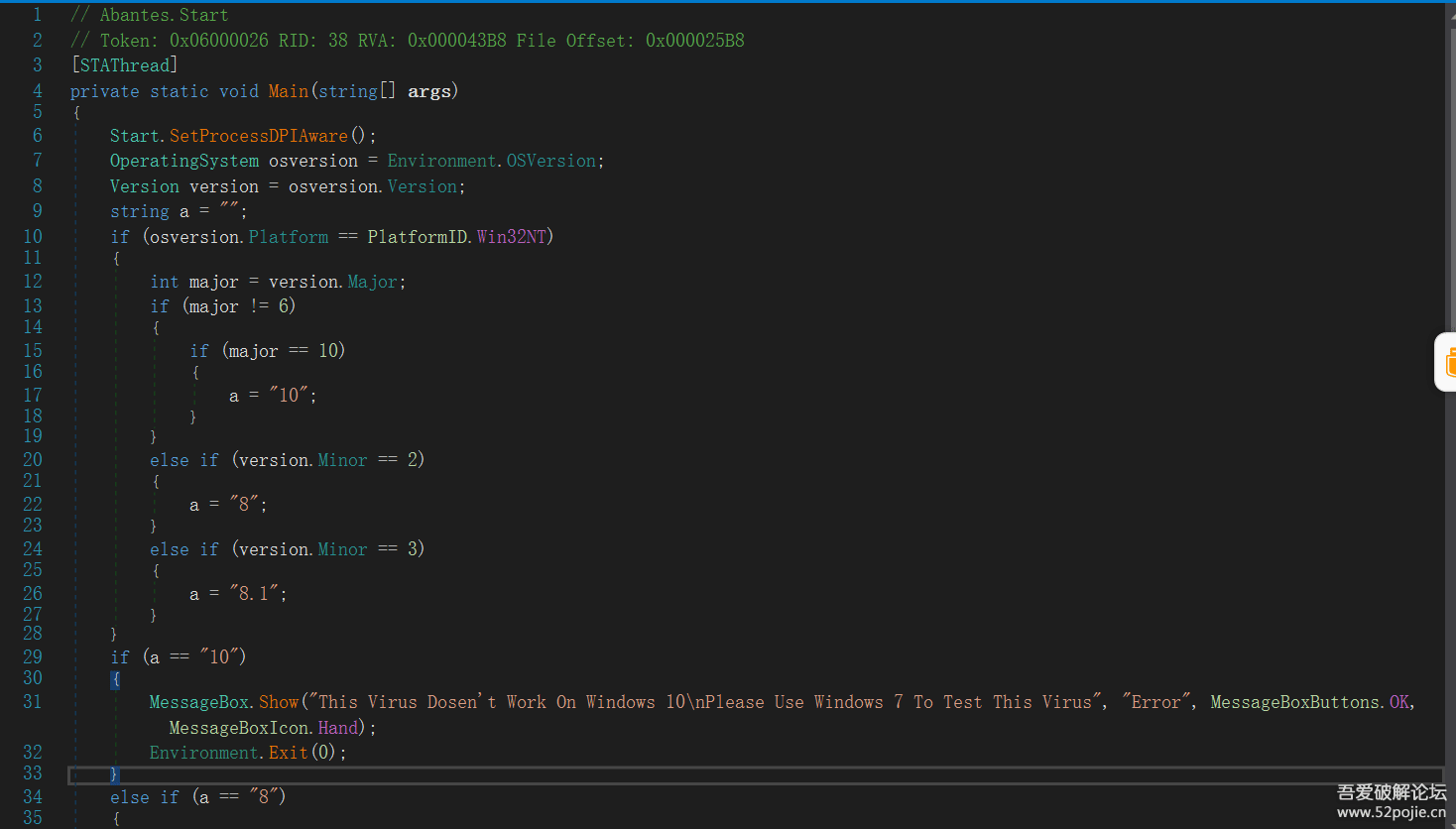Click the Show method of MessageBox

pos(279,702)
